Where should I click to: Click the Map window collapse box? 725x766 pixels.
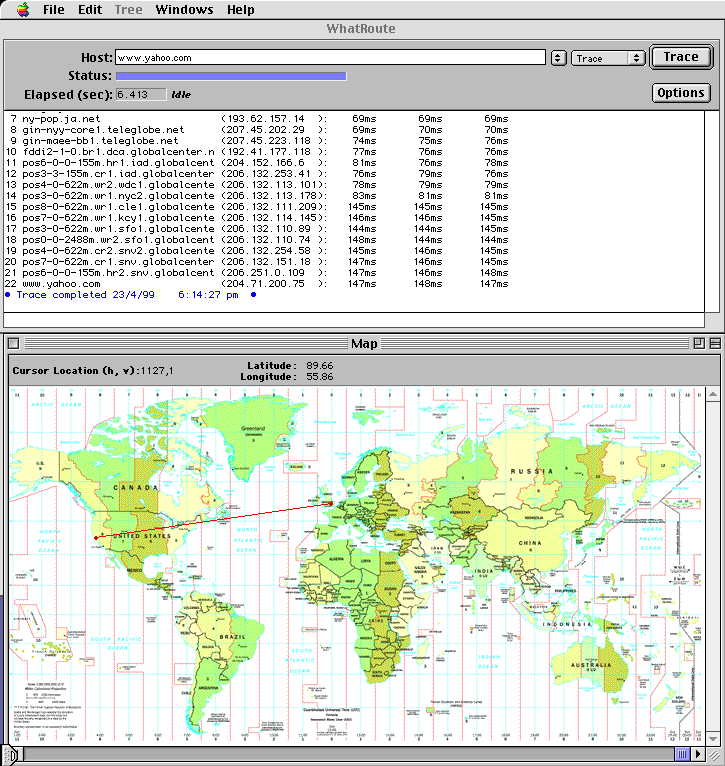coord(715,343)
